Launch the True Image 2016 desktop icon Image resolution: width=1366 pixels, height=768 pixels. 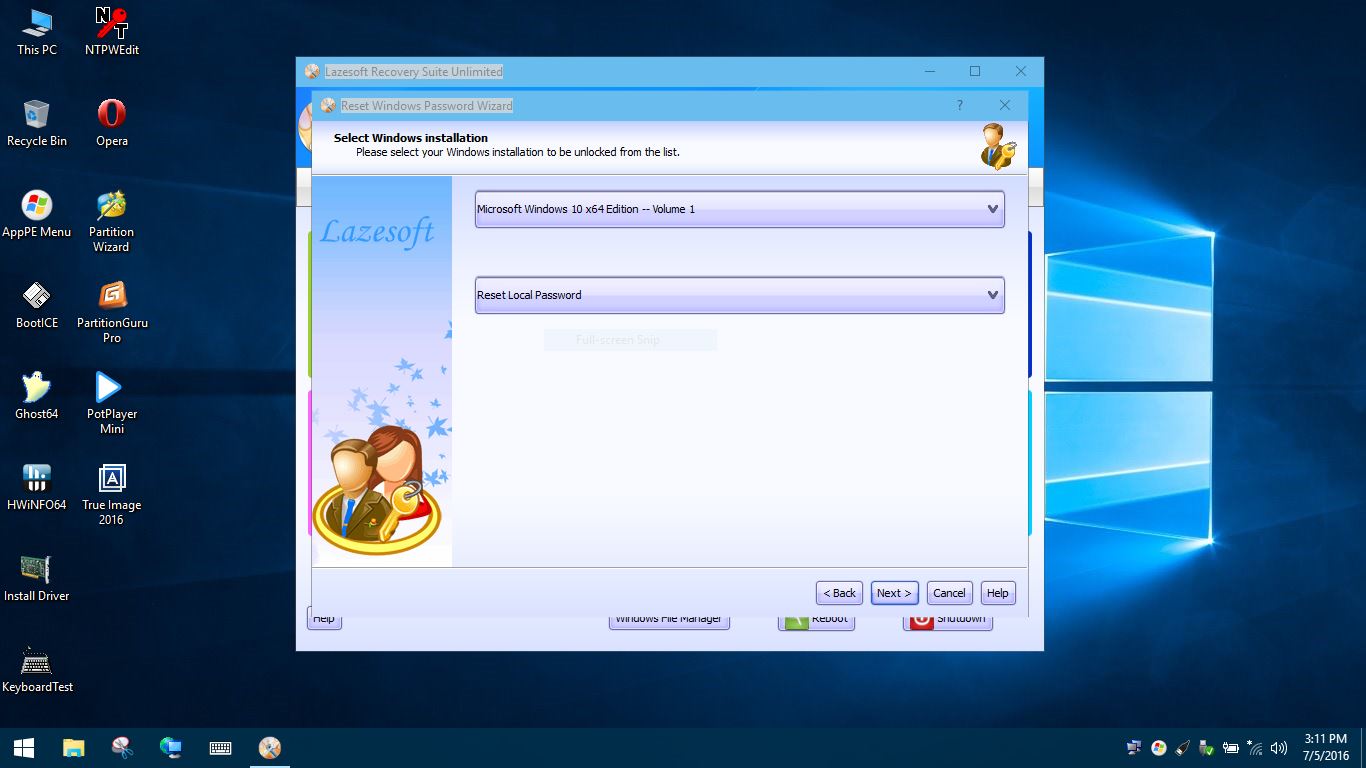coord(112,494)
